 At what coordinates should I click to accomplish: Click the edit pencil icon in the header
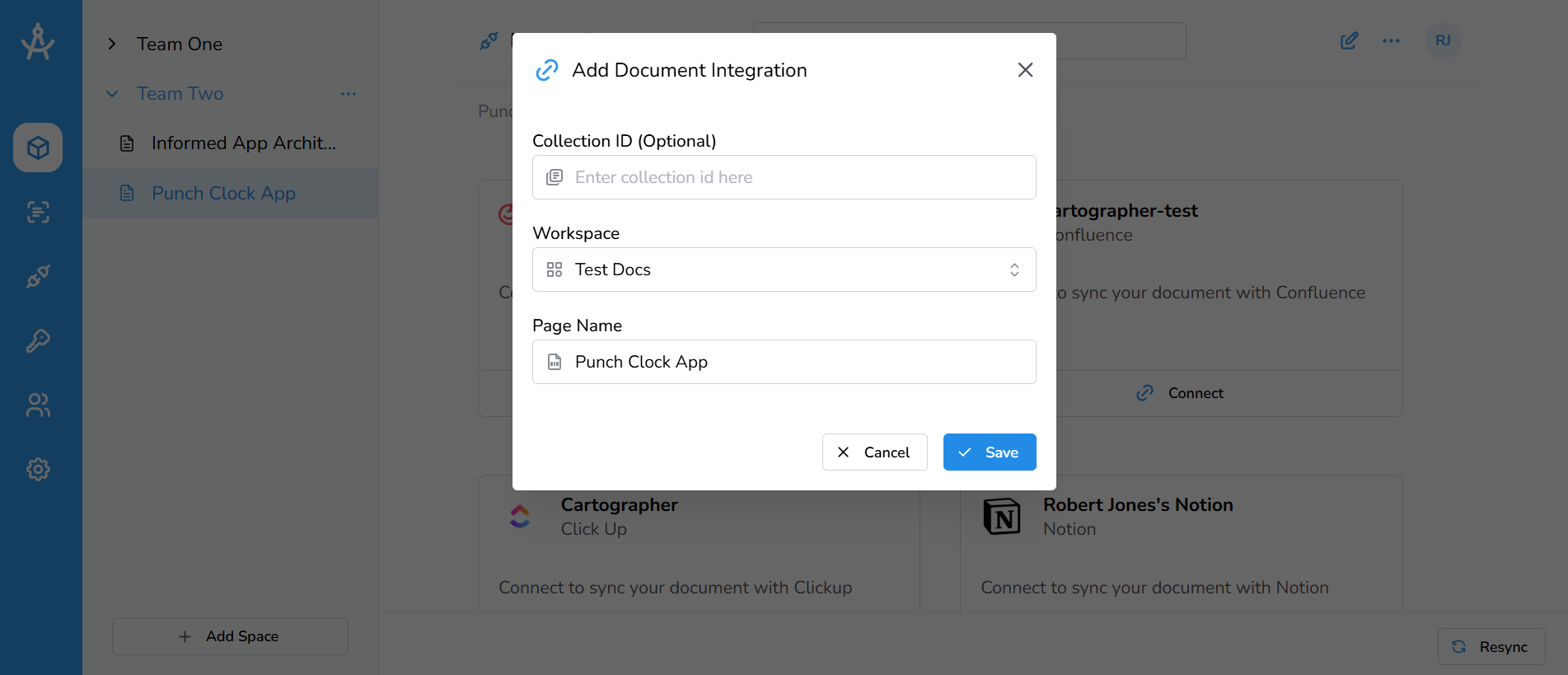[x=1349, y=41]
